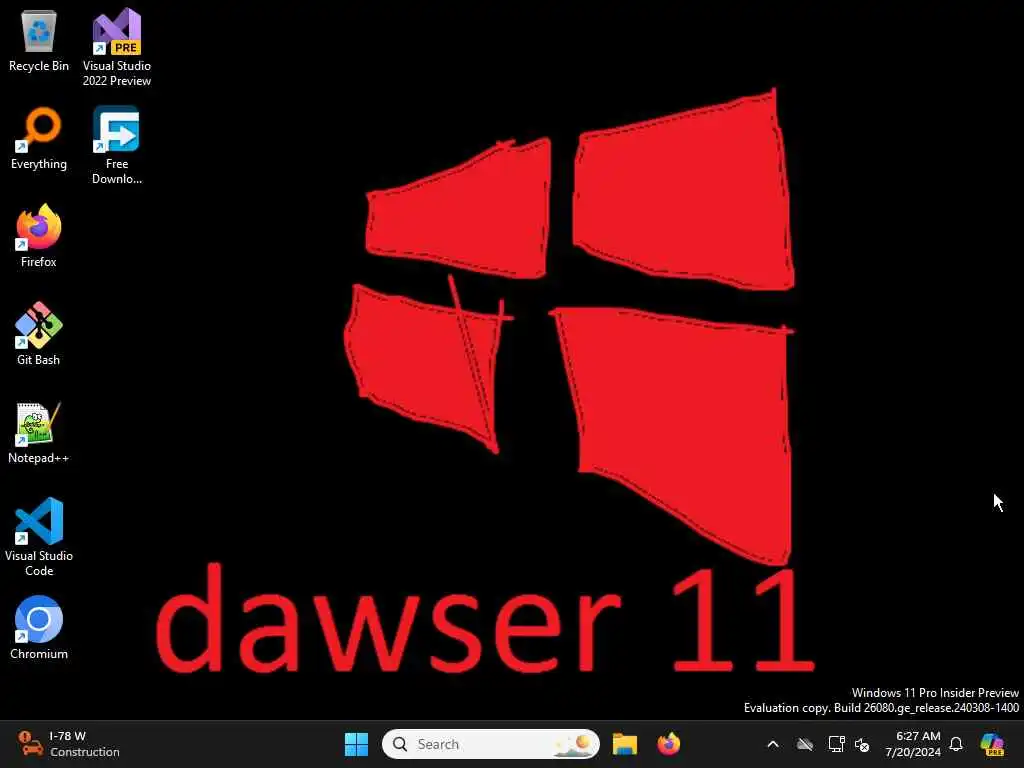The height and width of the screenshot is (768, 1024).
Task: Launch Visual Studio 2022 Preview shortcut
Action: [x=117, y=47]
